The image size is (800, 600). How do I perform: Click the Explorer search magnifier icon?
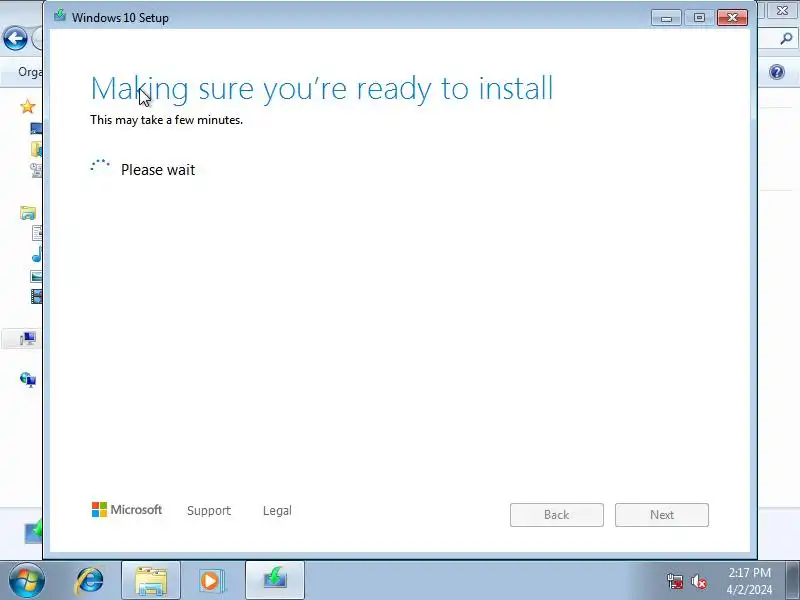point(786,38)
